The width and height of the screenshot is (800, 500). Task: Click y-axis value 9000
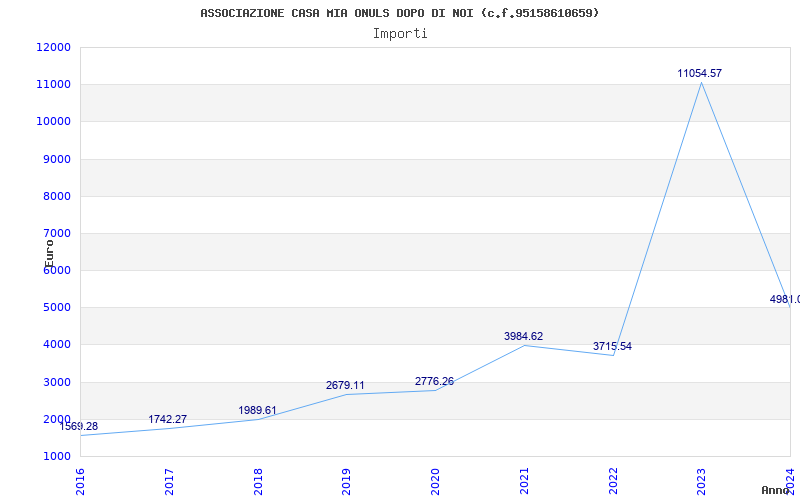[56, 159]
